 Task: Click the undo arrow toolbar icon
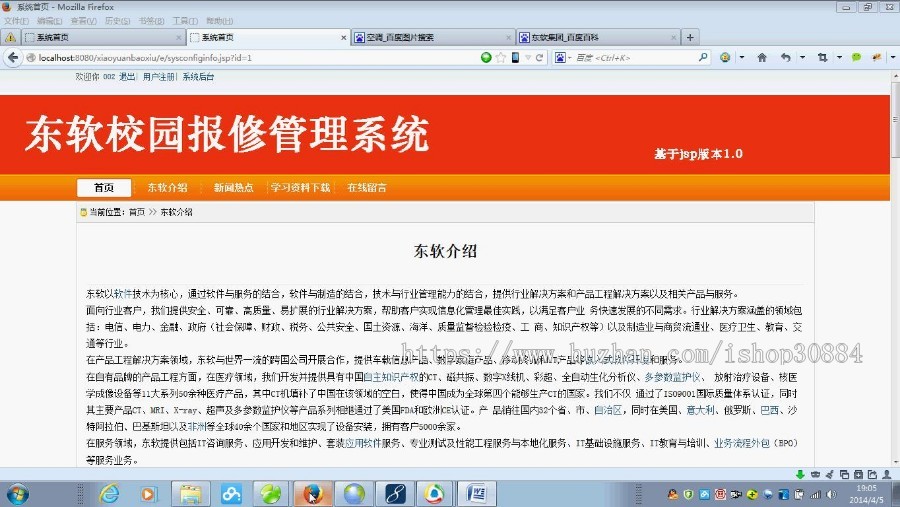[786, 57]
